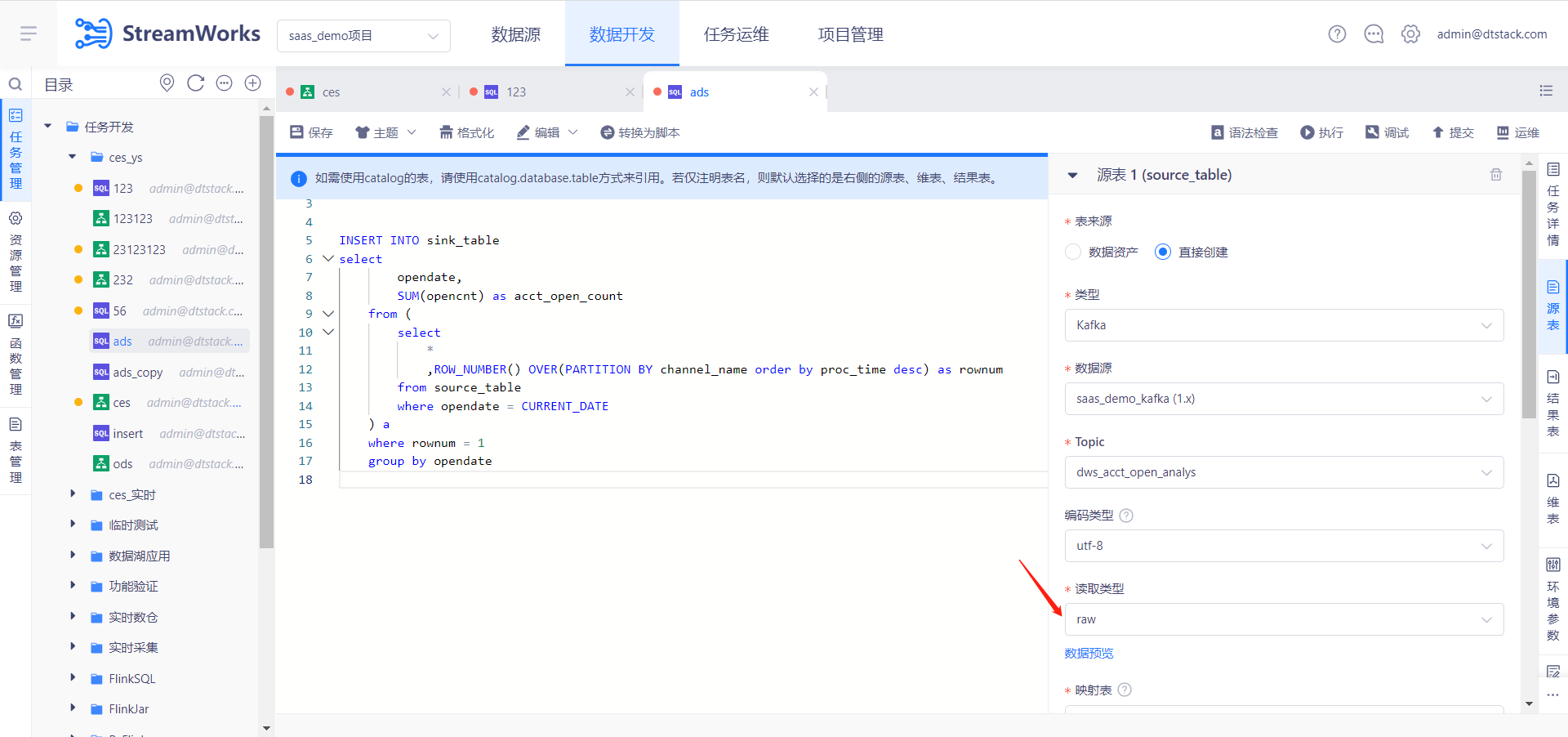Switch to 项目管理 top menu
Screen dimensions: 1568x737
pos(850,34)
